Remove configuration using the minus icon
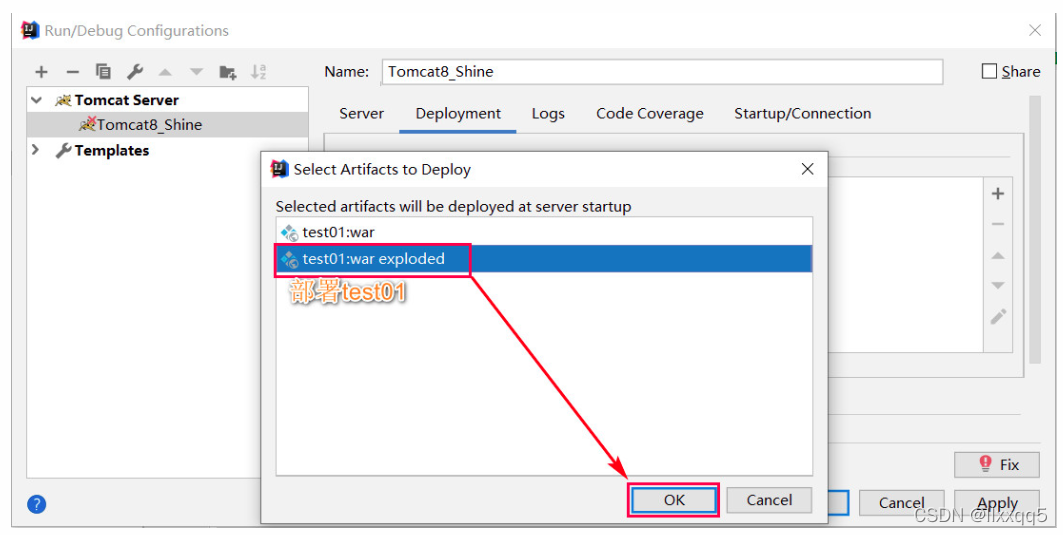This screenshot has height=535, width=1063. (x=73, y=71)
